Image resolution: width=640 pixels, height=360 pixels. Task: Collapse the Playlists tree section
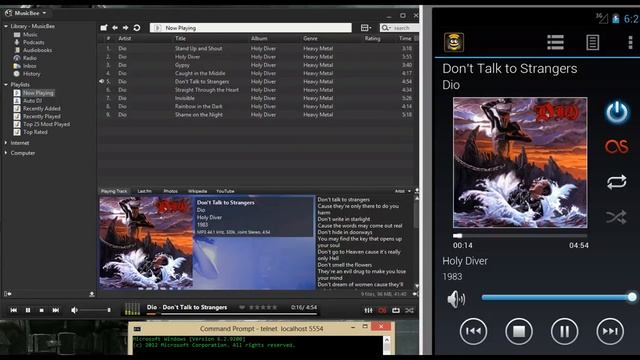pyautogui.click(x=6, y=84)
